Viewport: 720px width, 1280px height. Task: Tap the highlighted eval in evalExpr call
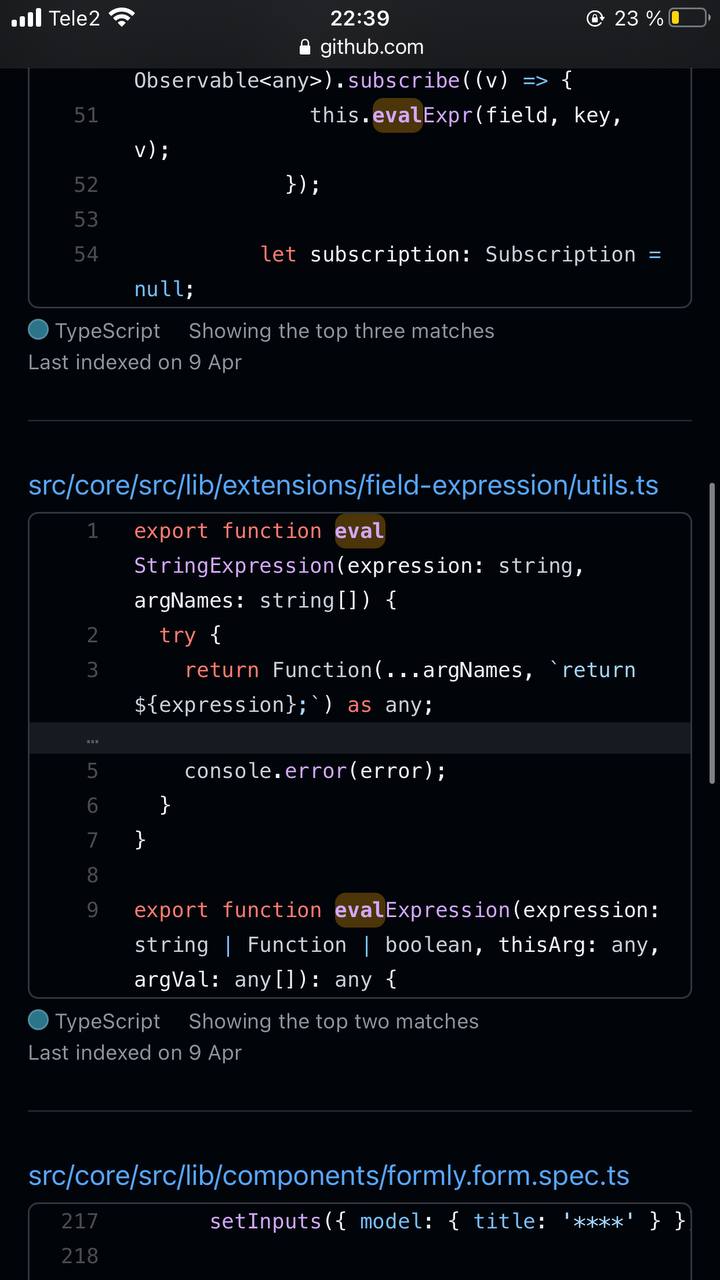tap(397, 115)
